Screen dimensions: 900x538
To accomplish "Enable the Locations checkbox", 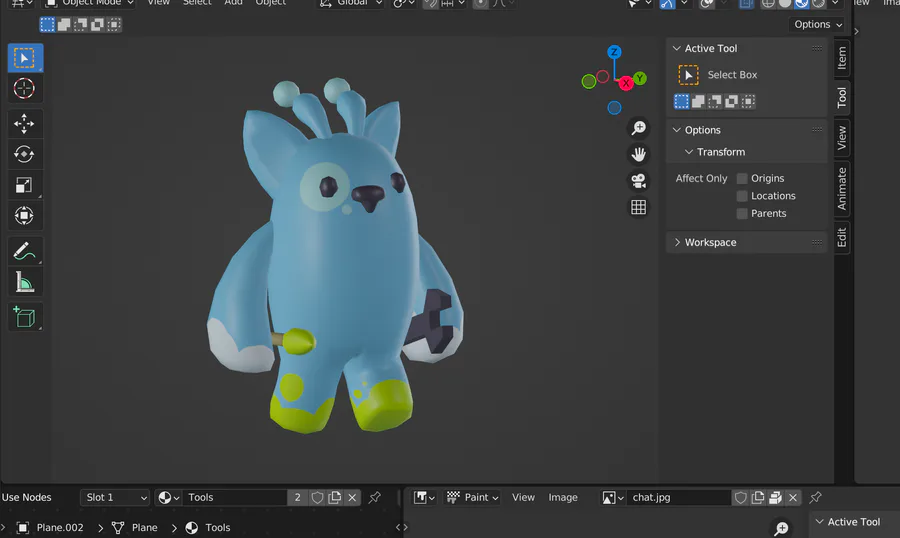I will click(x=742, y=196).
